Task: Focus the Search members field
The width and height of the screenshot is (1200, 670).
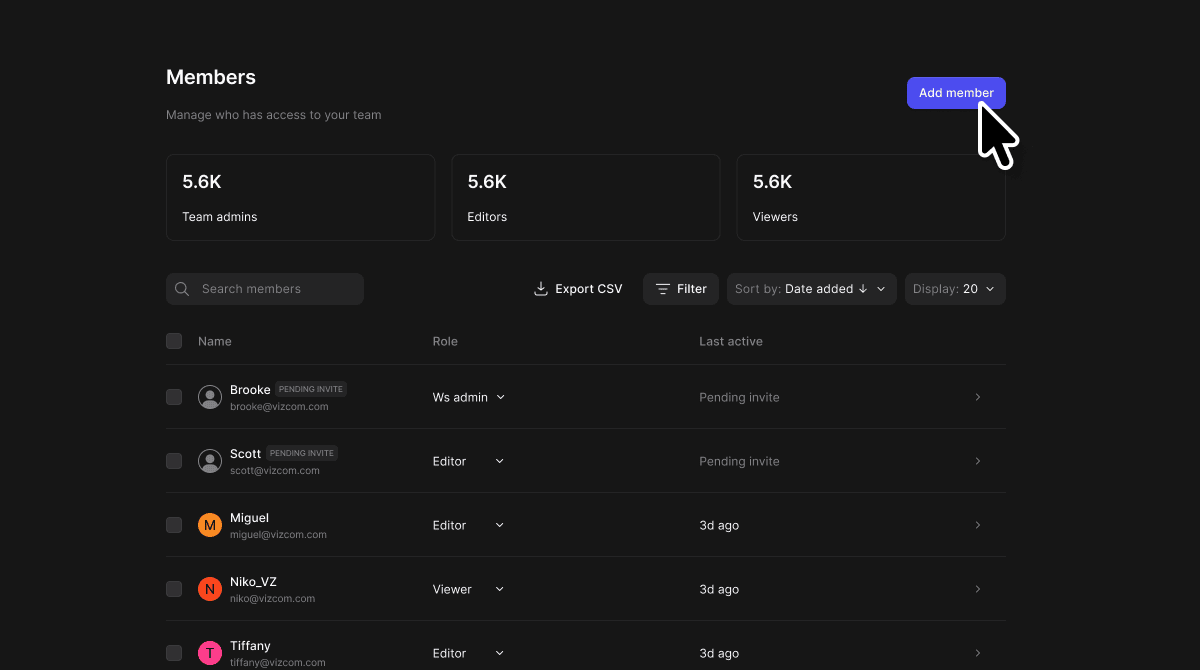Action: coord(265,289)
